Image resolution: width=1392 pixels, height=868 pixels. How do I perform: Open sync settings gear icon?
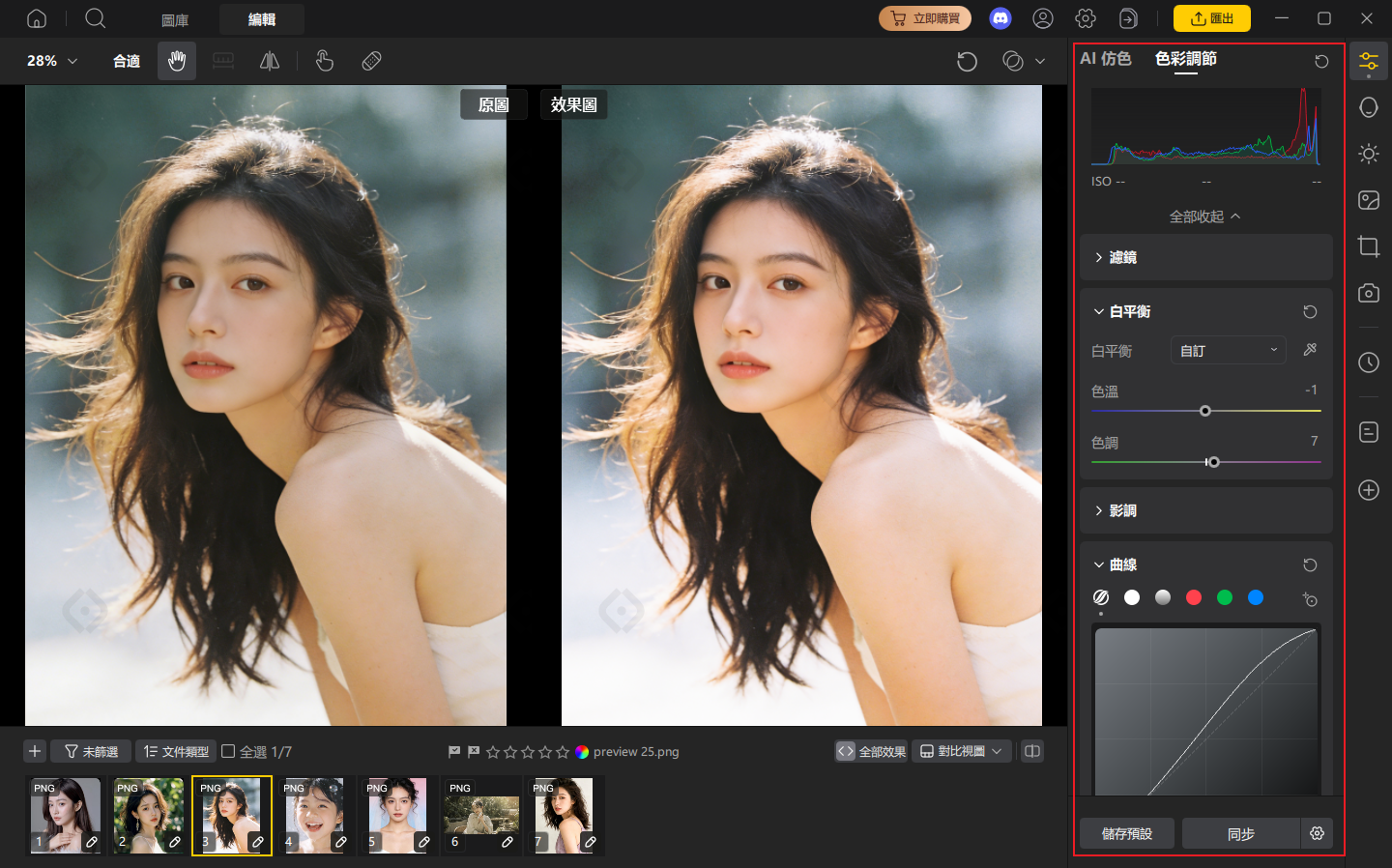pyautogui.click(x=1317, y=833)
